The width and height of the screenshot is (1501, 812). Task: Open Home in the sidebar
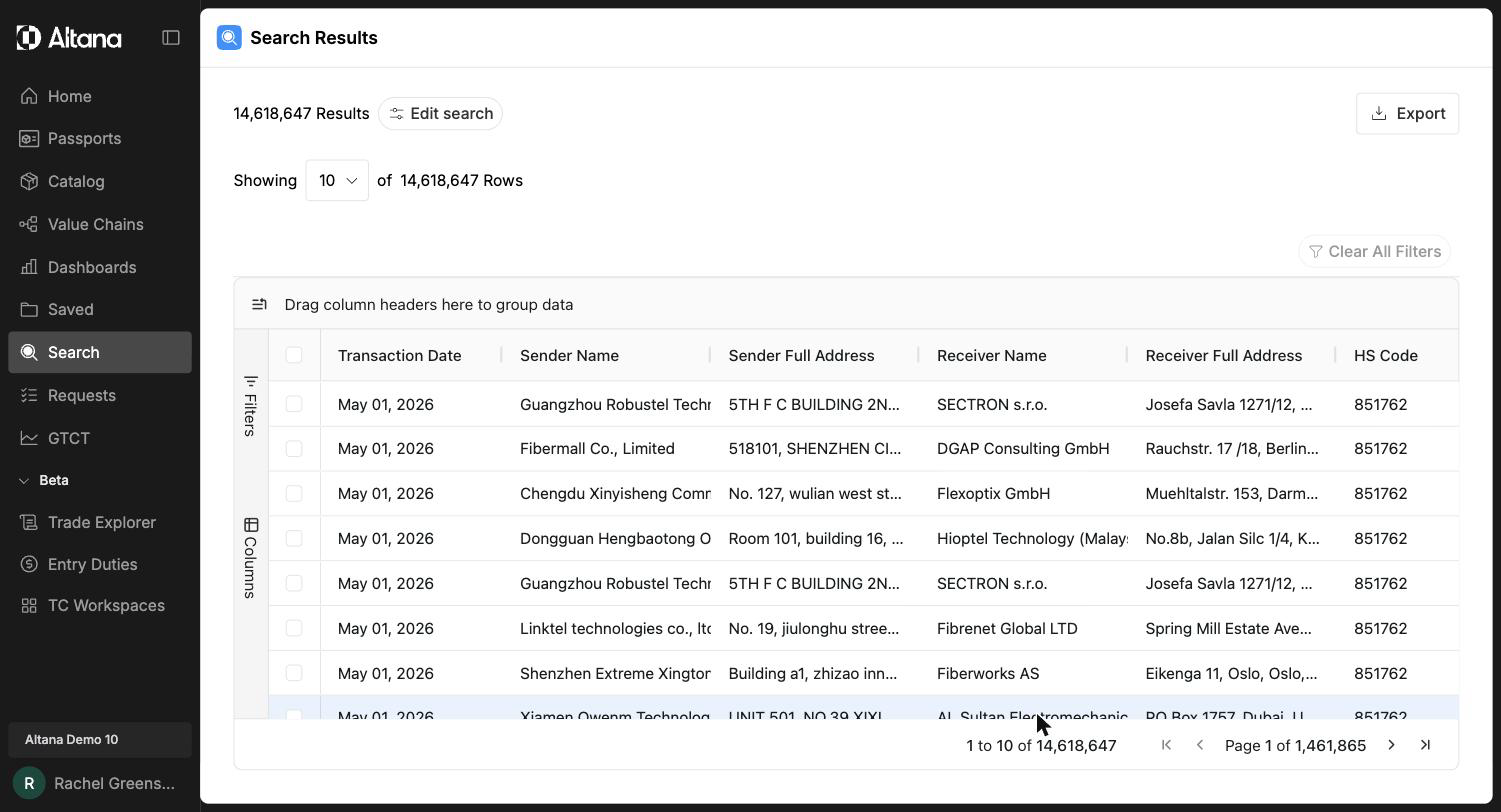pos(100,96)
